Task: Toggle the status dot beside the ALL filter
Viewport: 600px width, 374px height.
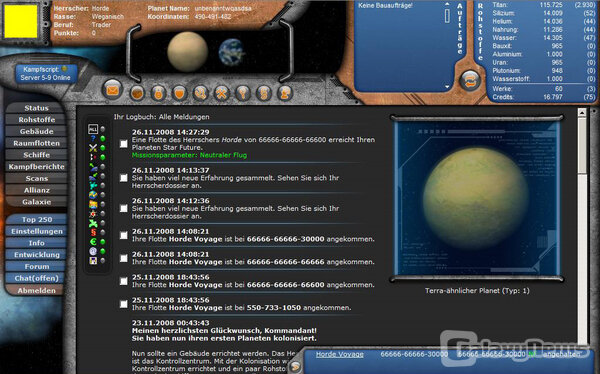Action: [x=103, y=129]
